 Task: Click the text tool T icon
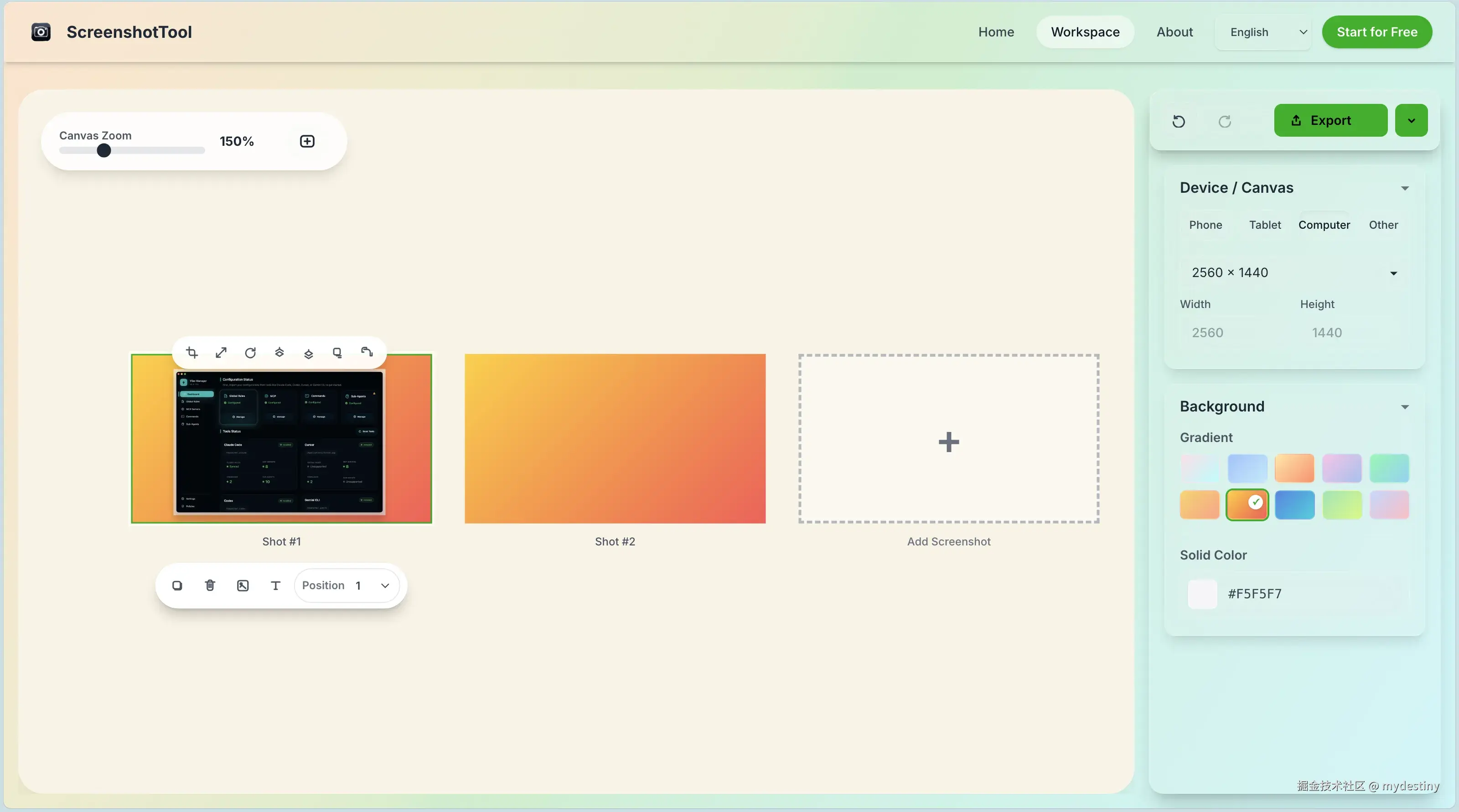point(275,585)
